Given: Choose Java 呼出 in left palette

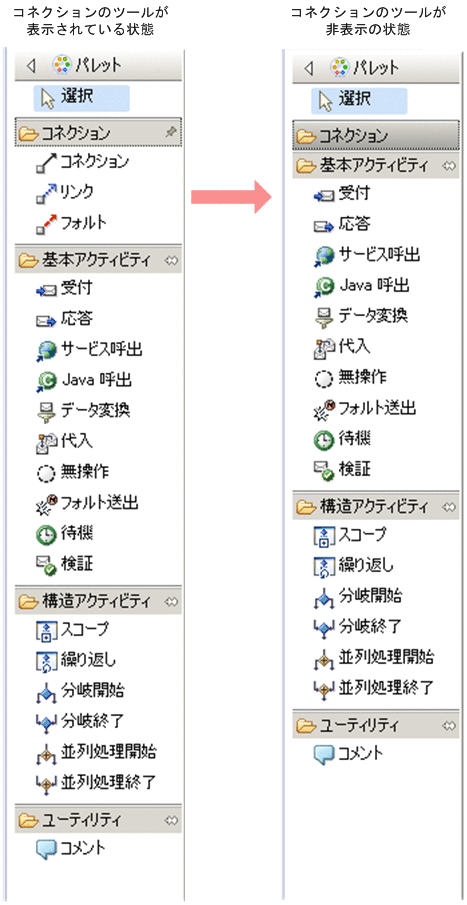Looking at the screenshot, I should [84, 380].
